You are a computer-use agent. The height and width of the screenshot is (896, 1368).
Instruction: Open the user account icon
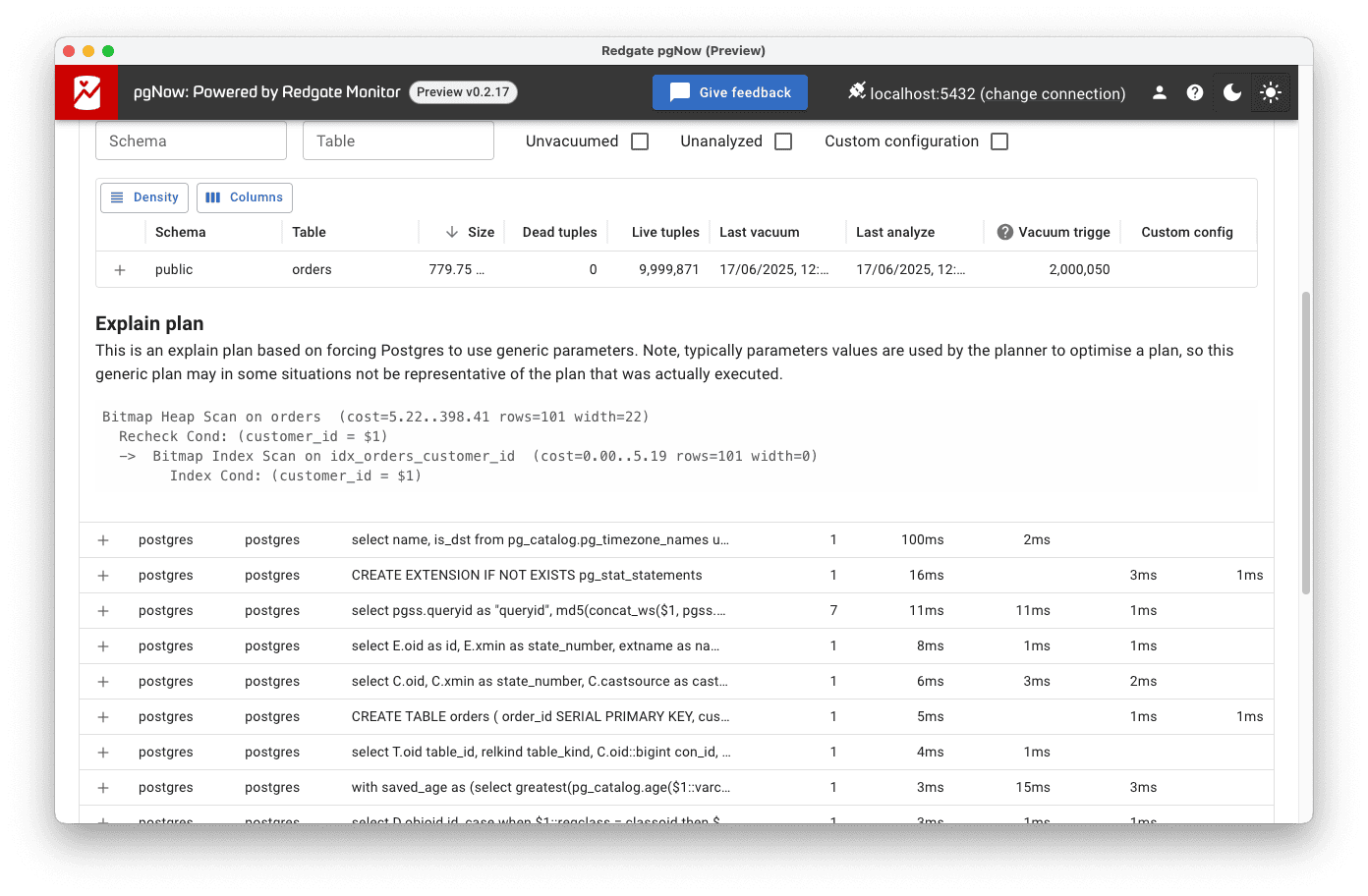point(1160,92)
